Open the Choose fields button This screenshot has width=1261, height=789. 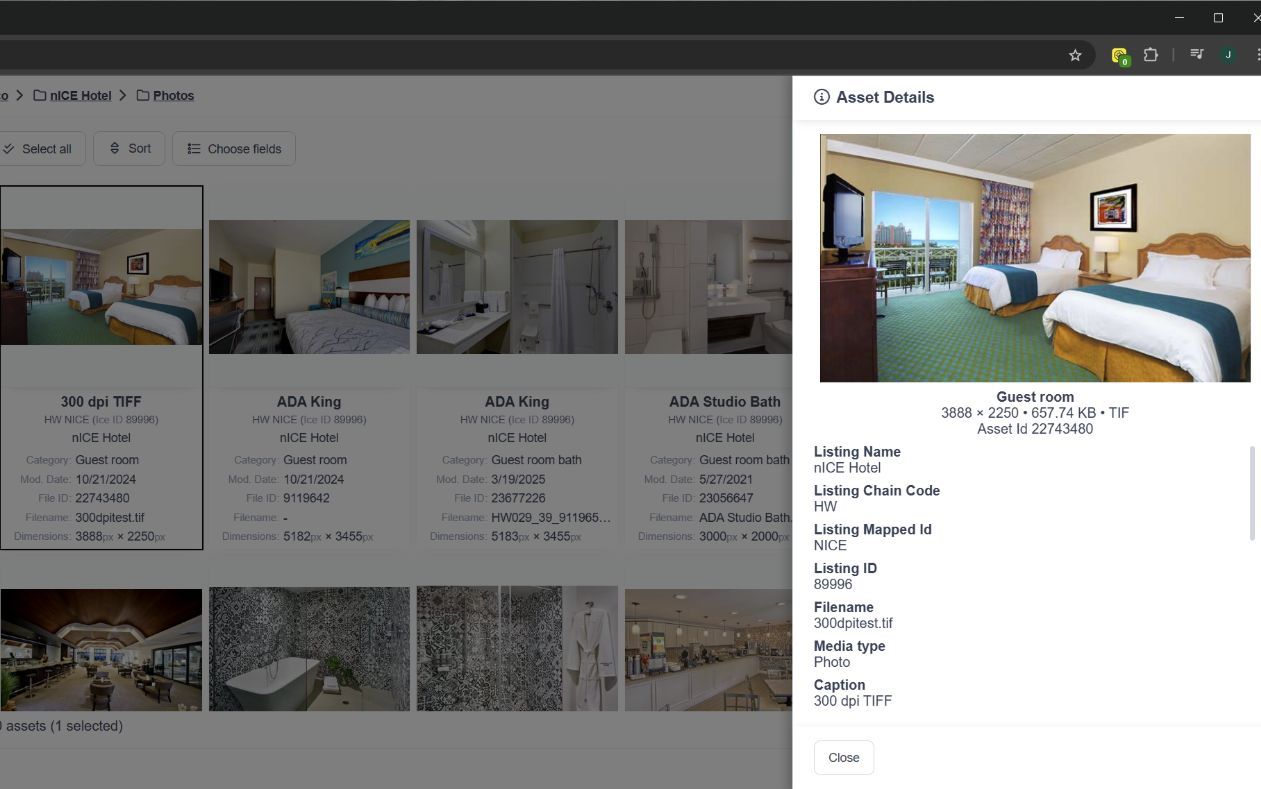(234, 149)
